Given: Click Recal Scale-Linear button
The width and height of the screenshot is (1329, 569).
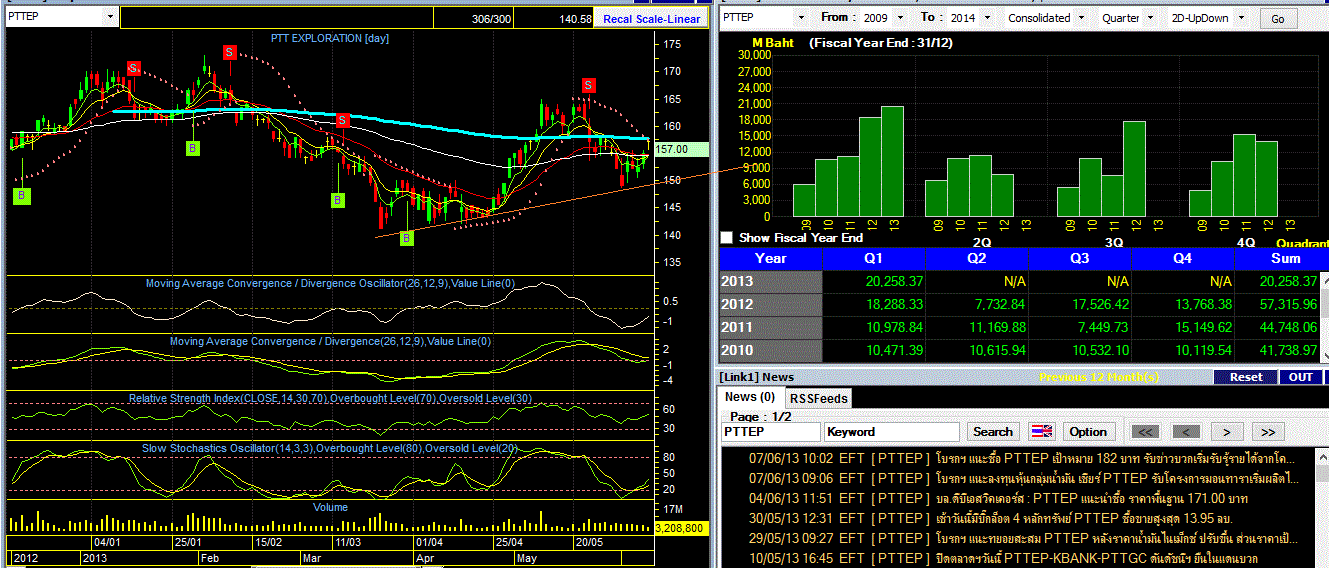Looking at the screenshot, I should coord(651,19).
